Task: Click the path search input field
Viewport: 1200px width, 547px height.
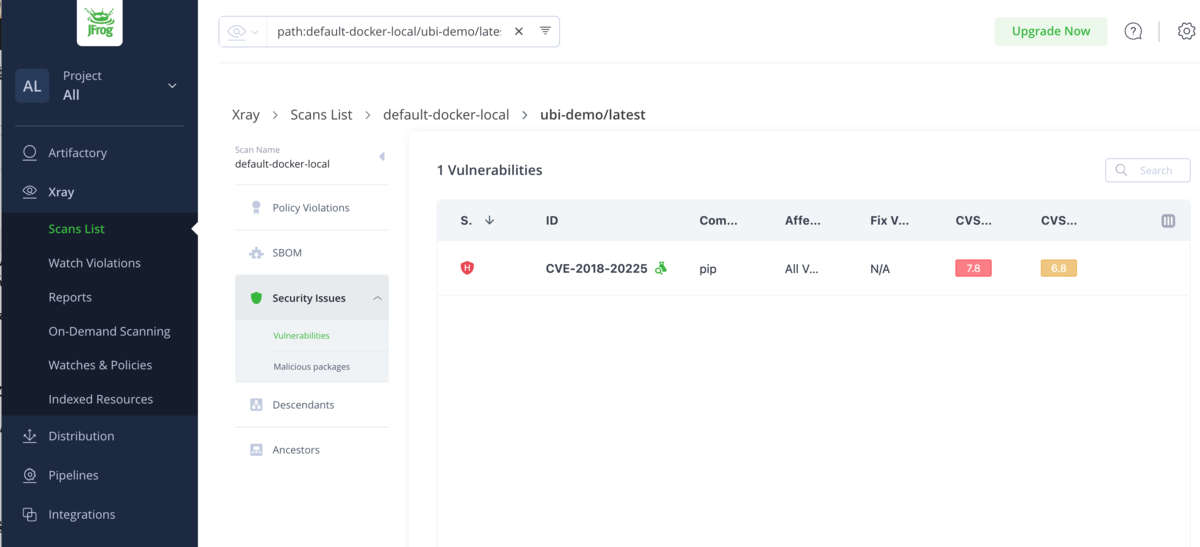Action: [389, 31]
